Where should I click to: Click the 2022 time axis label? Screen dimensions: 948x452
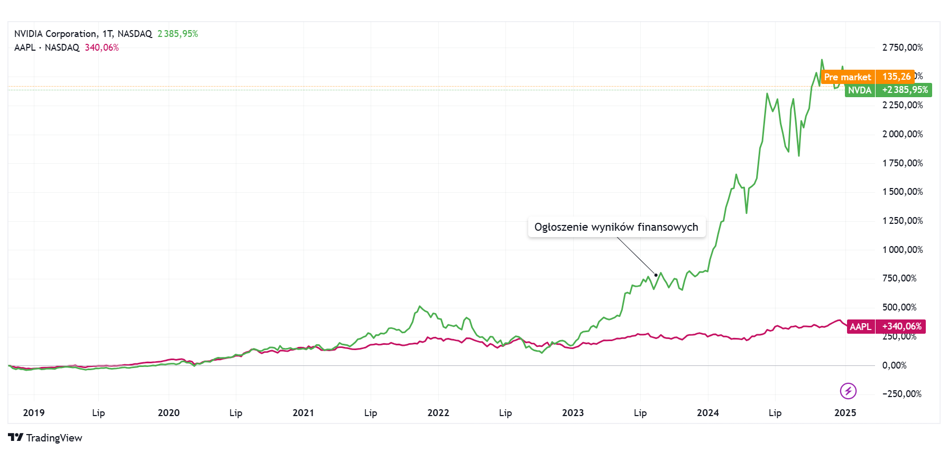click(438, 413)
